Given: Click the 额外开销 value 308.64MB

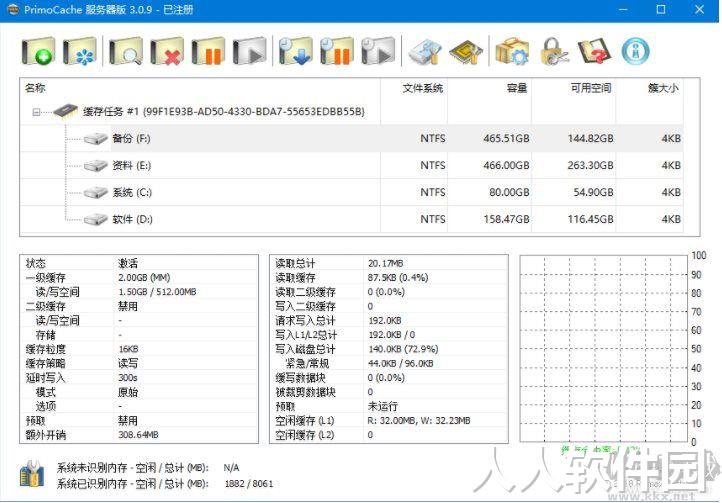Looking at the screenshot, I should (138, 435).
